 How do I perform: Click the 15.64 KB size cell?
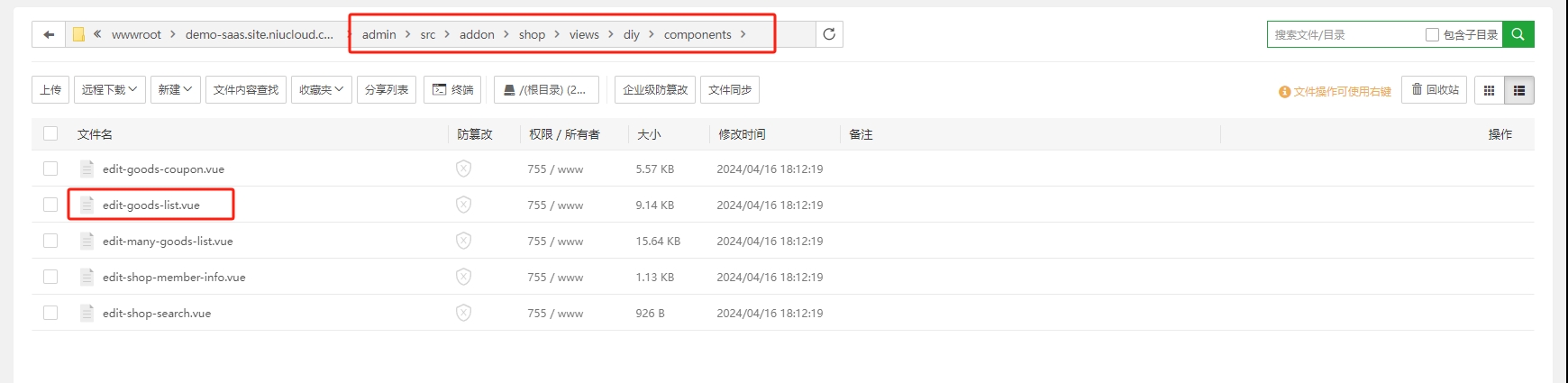point(658,241)
